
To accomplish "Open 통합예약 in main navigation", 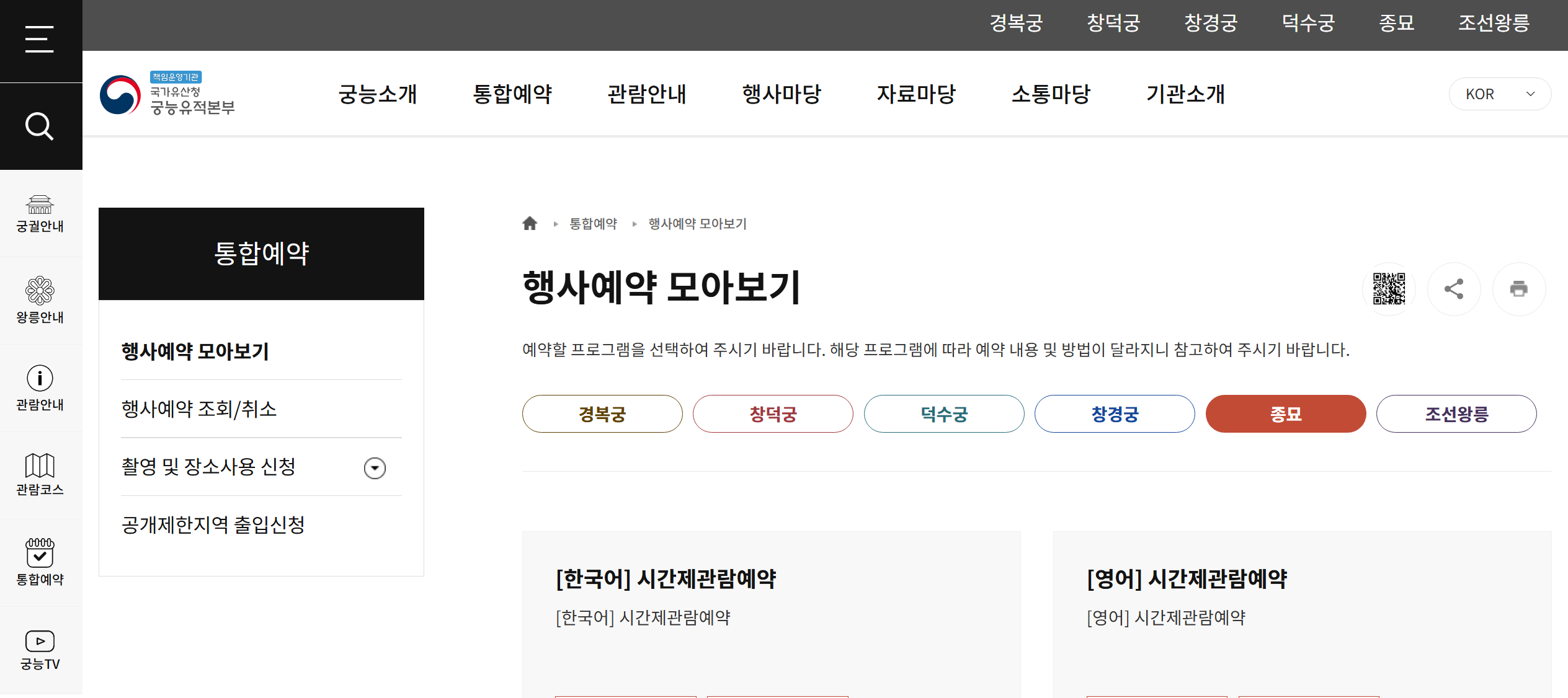I will tap(512, 94).
